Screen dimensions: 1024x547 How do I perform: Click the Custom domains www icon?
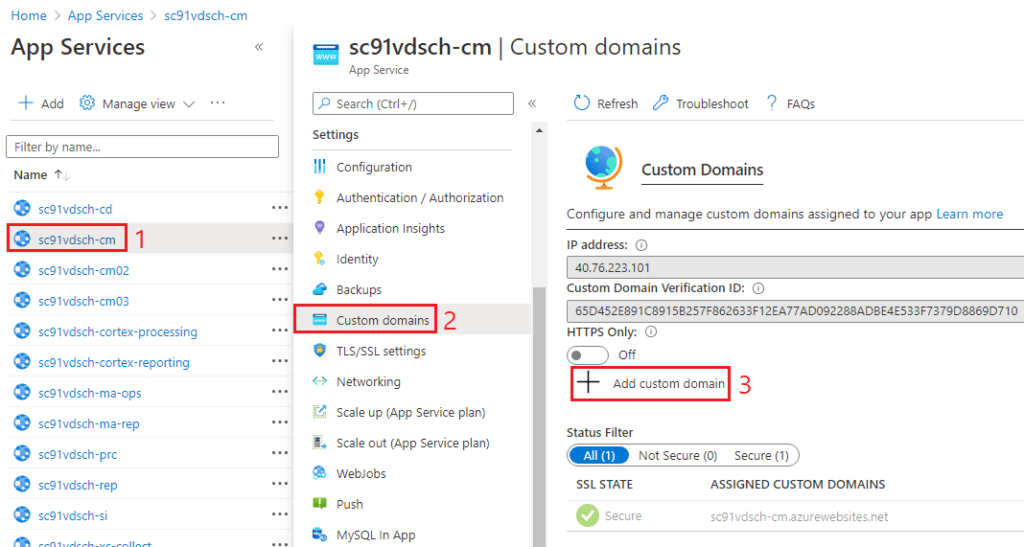[x=319, y=320]
